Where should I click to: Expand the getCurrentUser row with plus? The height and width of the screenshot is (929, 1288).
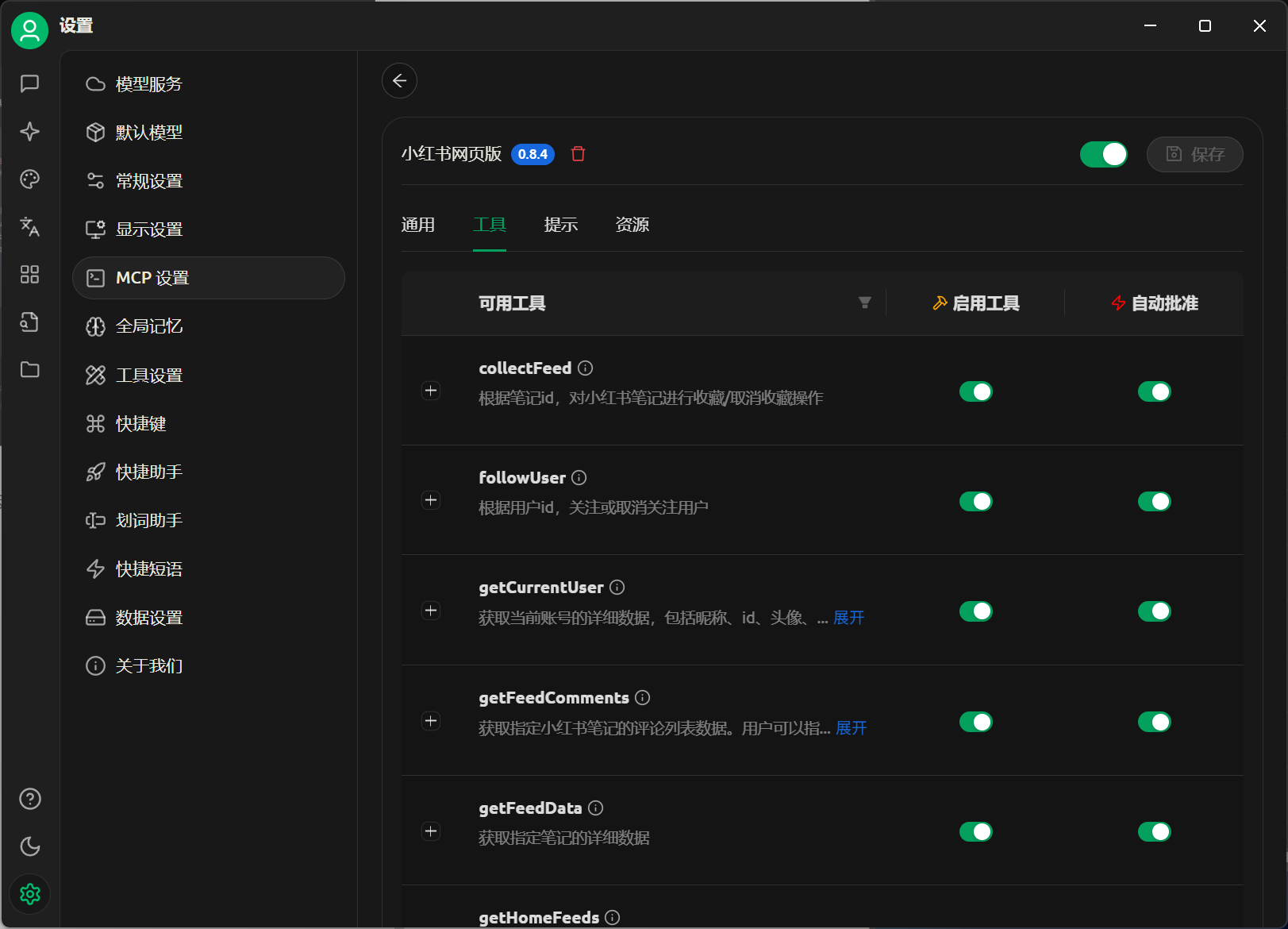pos(431,611)
